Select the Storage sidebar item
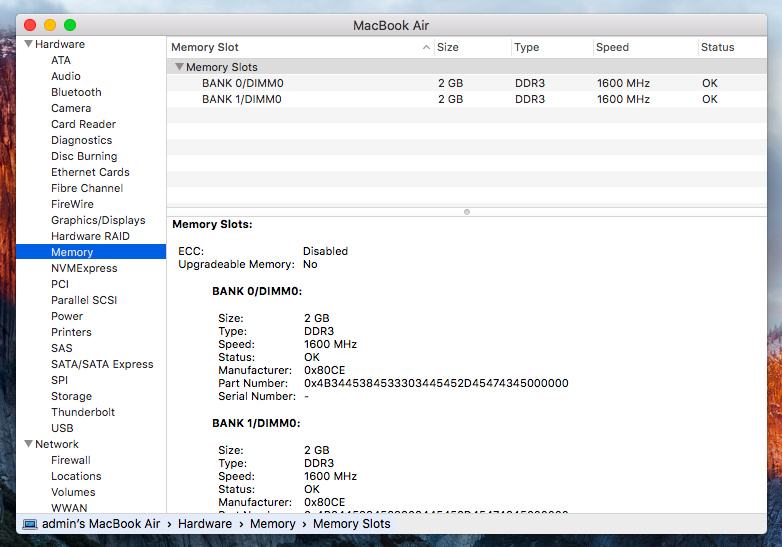782x547 pixels. [x=71, y=396]
